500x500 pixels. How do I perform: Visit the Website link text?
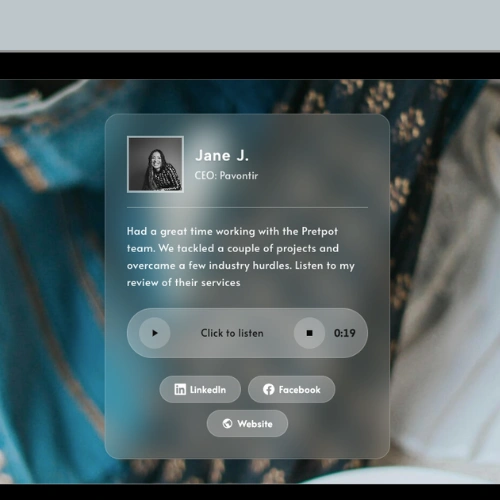click(255, 424)
